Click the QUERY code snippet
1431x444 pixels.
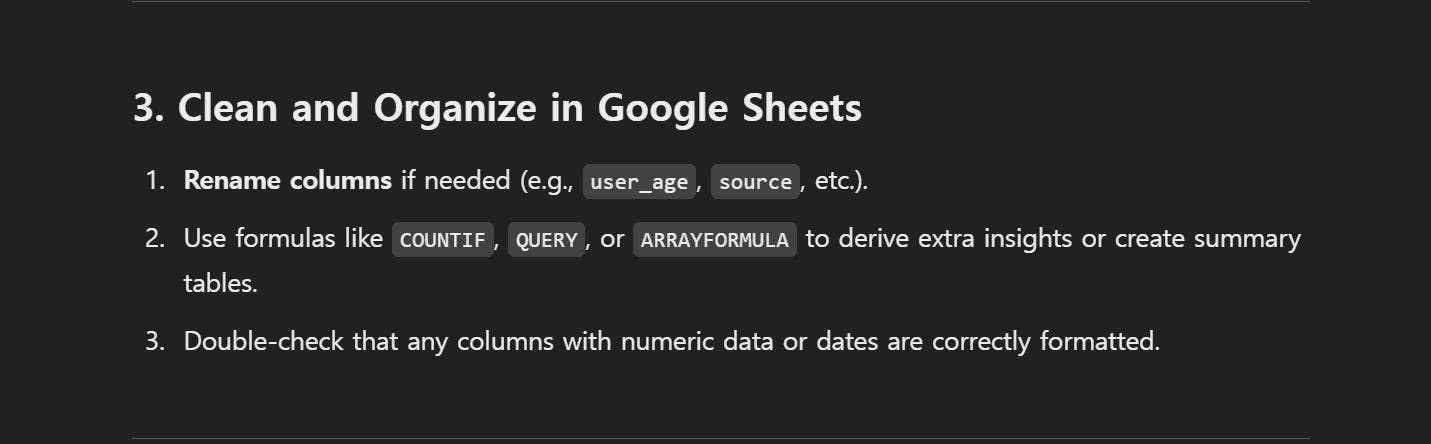546,240
